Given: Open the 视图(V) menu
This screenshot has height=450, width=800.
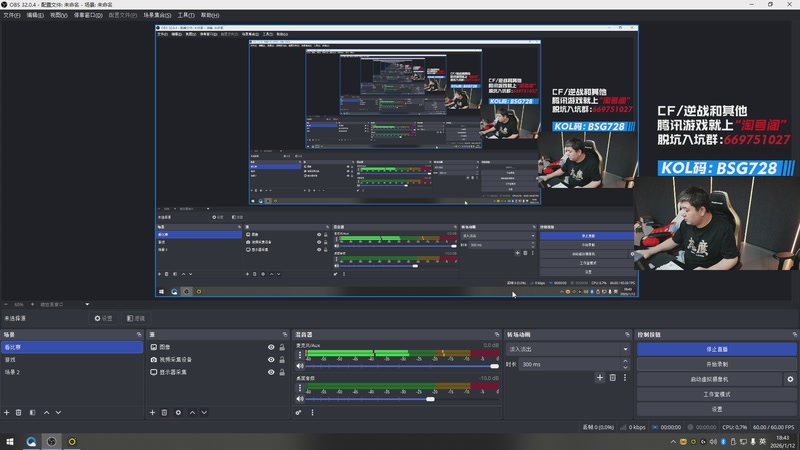Looking at the screenshot, I should [59, 15].
